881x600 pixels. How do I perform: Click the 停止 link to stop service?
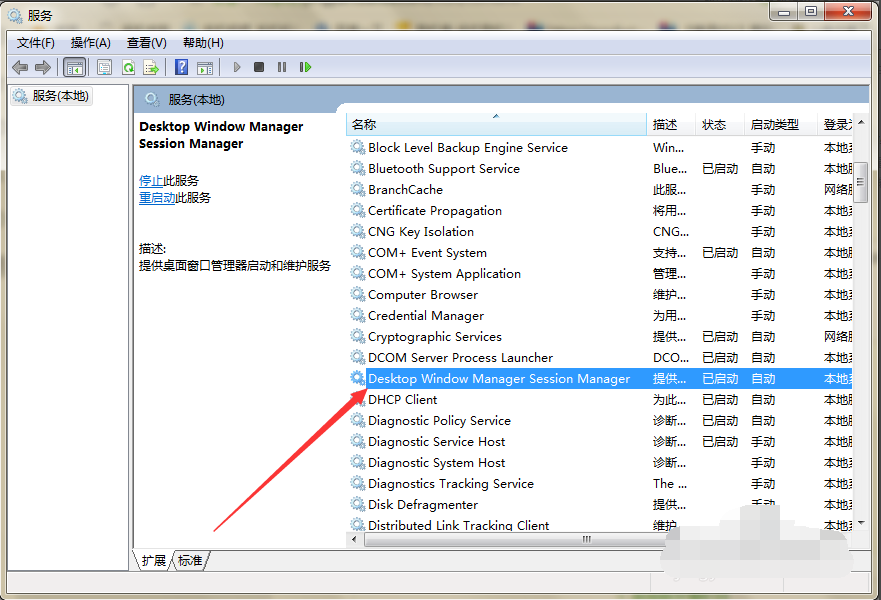coord(151,181)
